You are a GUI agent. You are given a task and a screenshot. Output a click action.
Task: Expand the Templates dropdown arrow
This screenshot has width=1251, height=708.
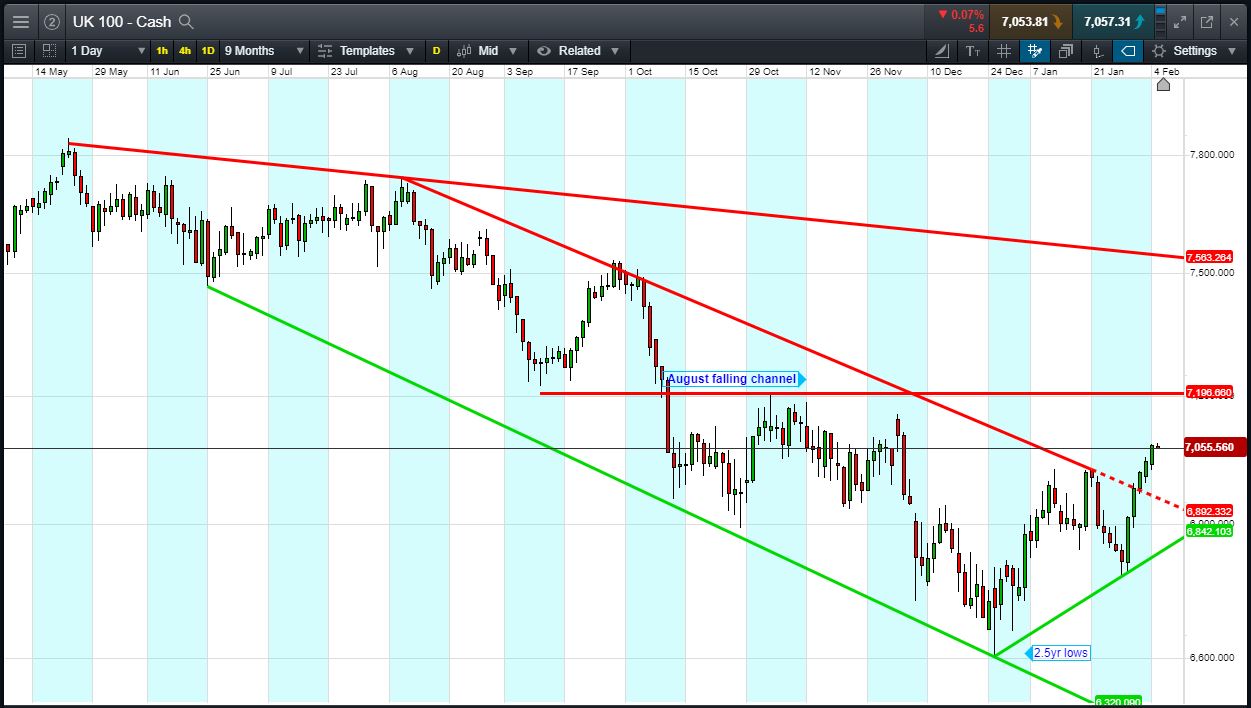410,51
